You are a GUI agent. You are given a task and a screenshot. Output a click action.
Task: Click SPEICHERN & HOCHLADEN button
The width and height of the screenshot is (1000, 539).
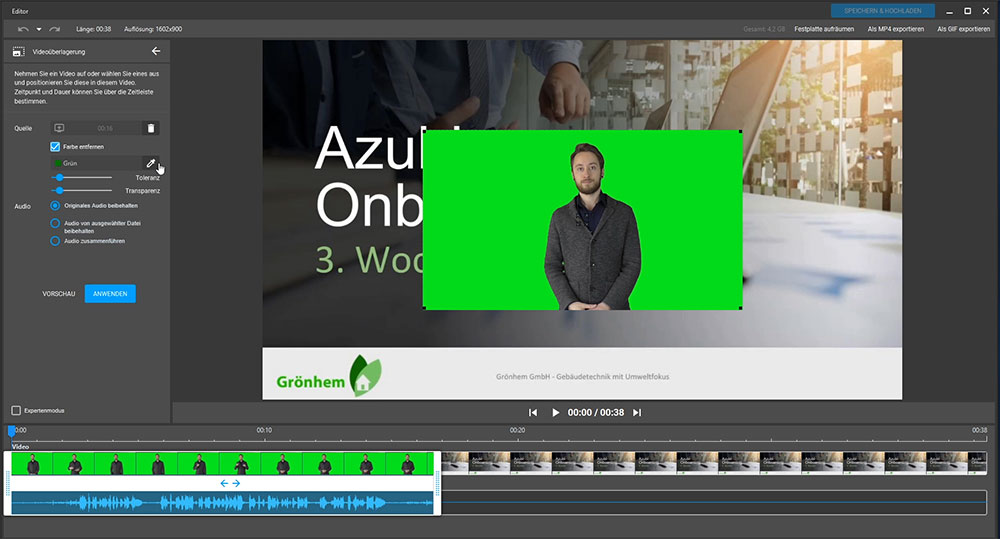(x=883, y=11)
